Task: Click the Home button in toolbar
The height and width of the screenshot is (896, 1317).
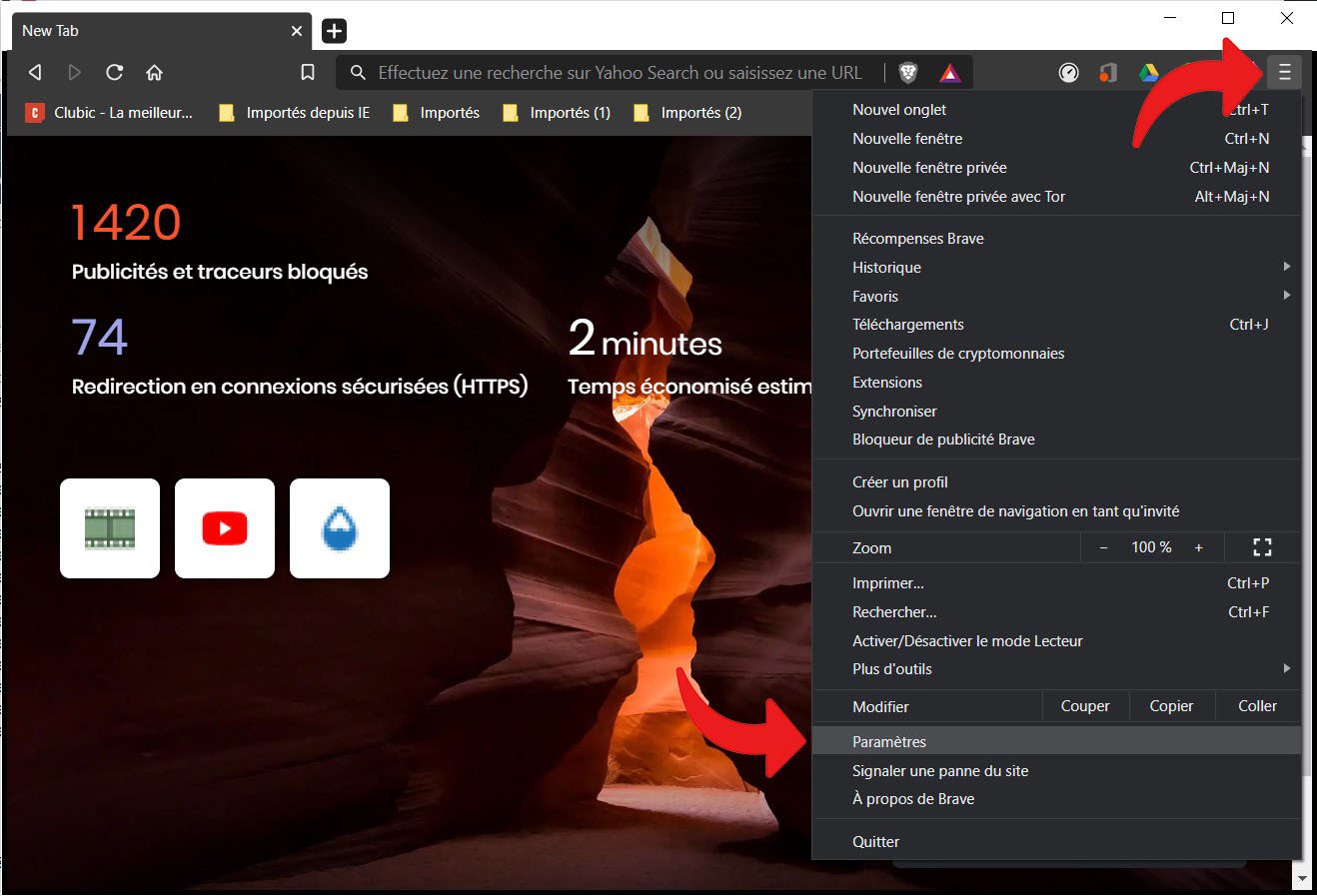Action: click(x=154, y=72)
